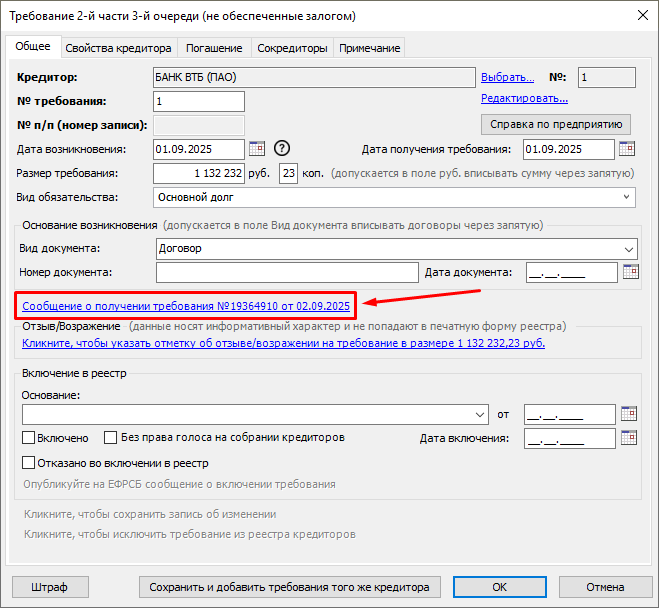Image resolution: width=659 pixels, height=608 pixels.
Task: Open calendar for Дата получения требования
Action: coord(627,149)
